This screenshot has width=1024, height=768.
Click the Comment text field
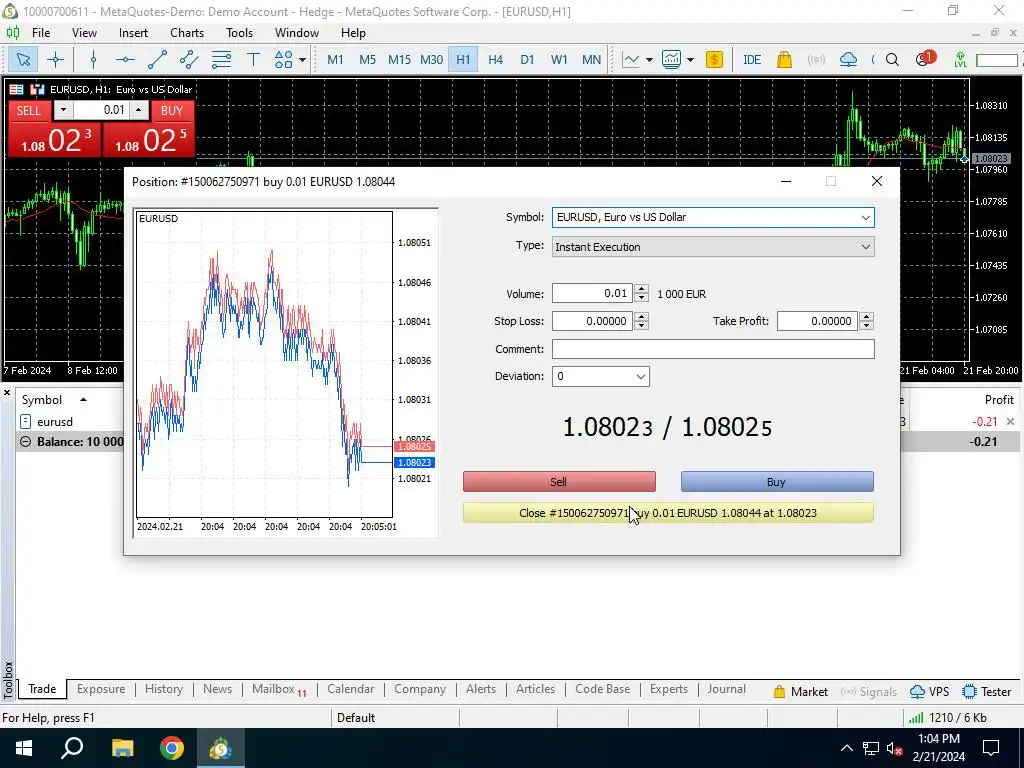click(713, 349)
